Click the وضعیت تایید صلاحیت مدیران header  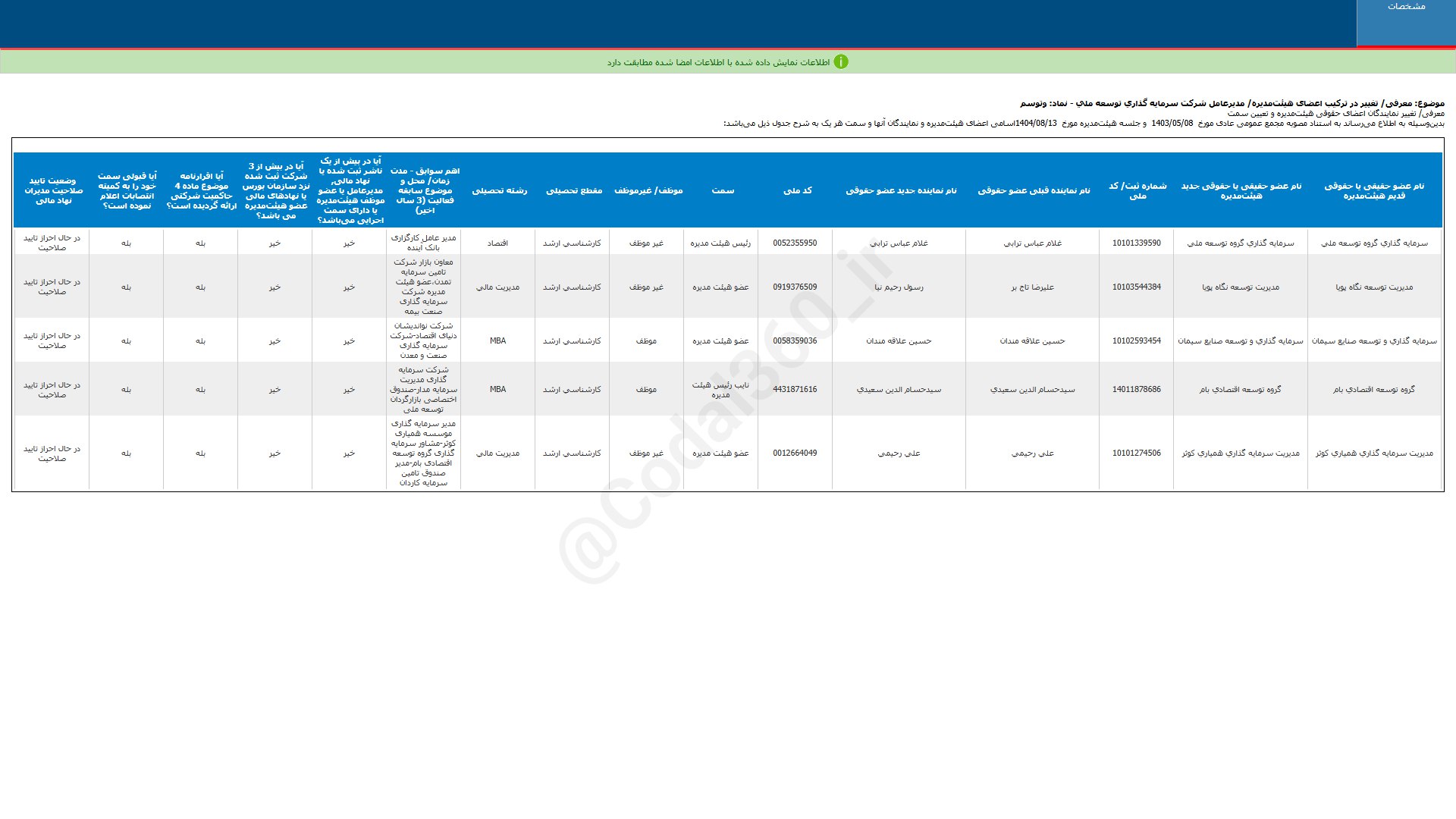tap(52, 190)
